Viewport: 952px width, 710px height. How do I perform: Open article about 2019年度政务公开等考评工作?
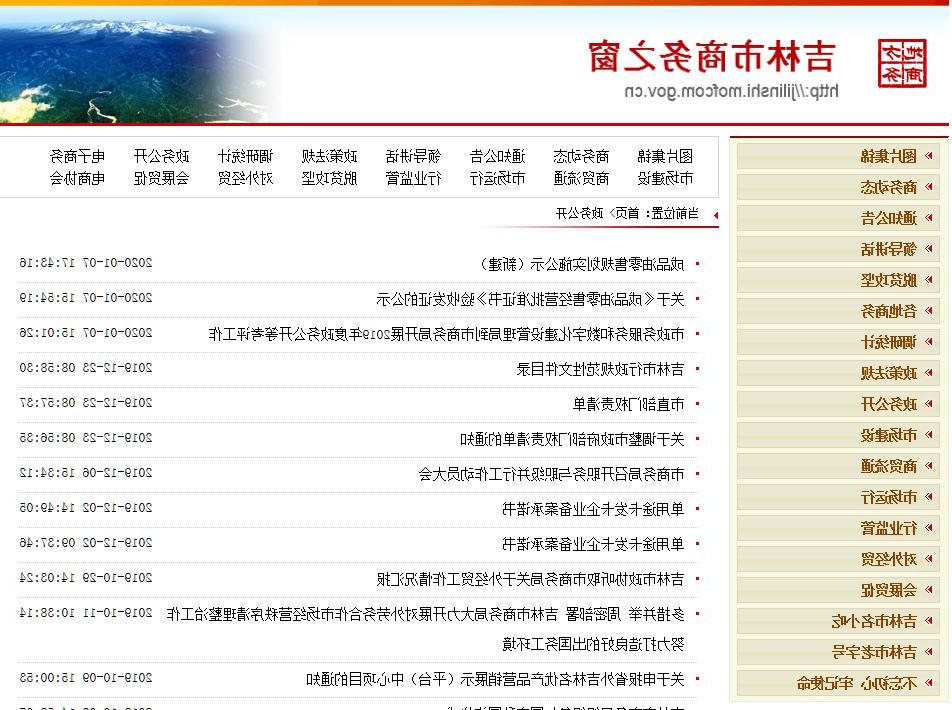(x=446, y=334)
